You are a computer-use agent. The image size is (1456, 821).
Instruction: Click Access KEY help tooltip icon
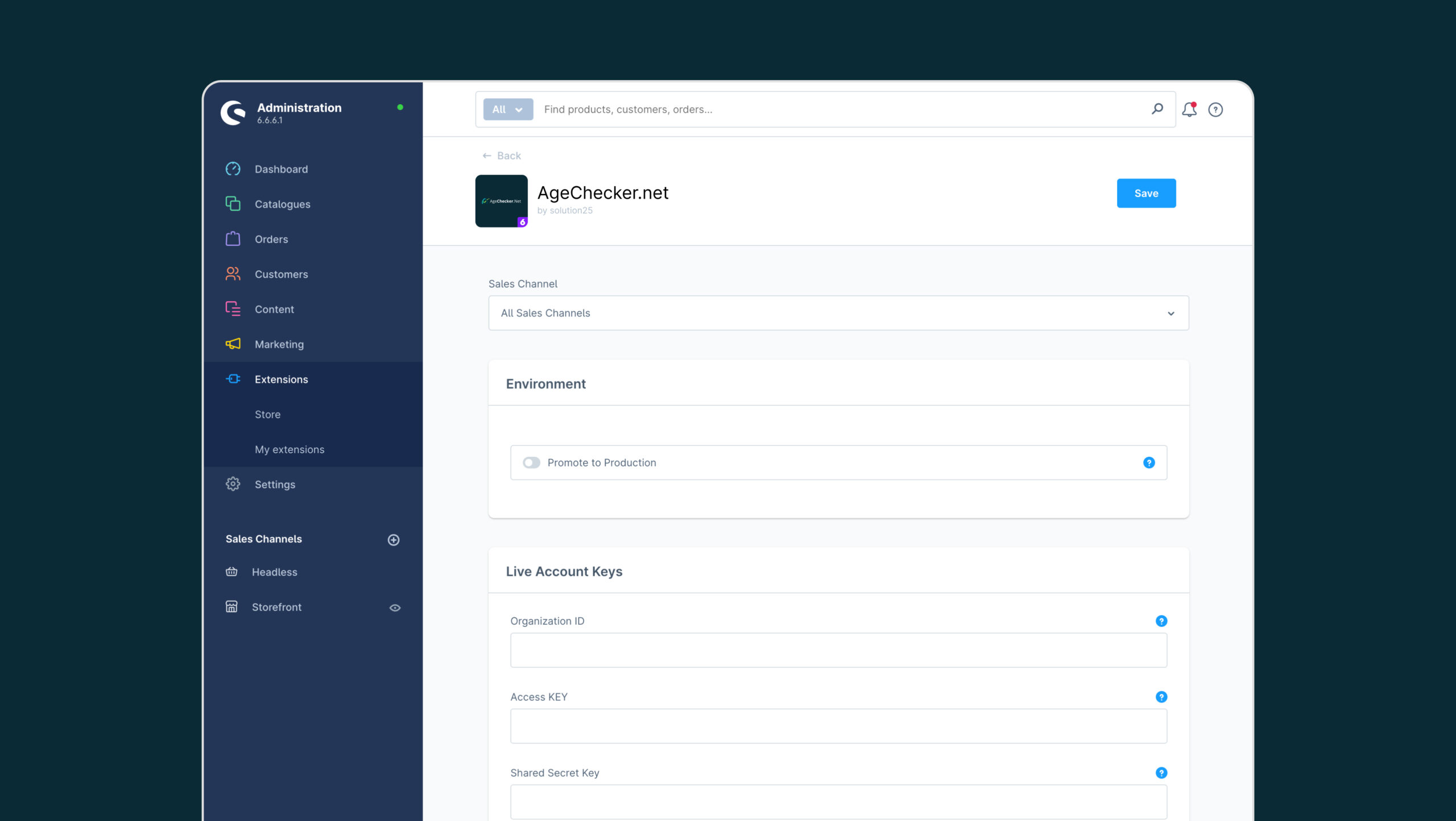coord(1161,696)
